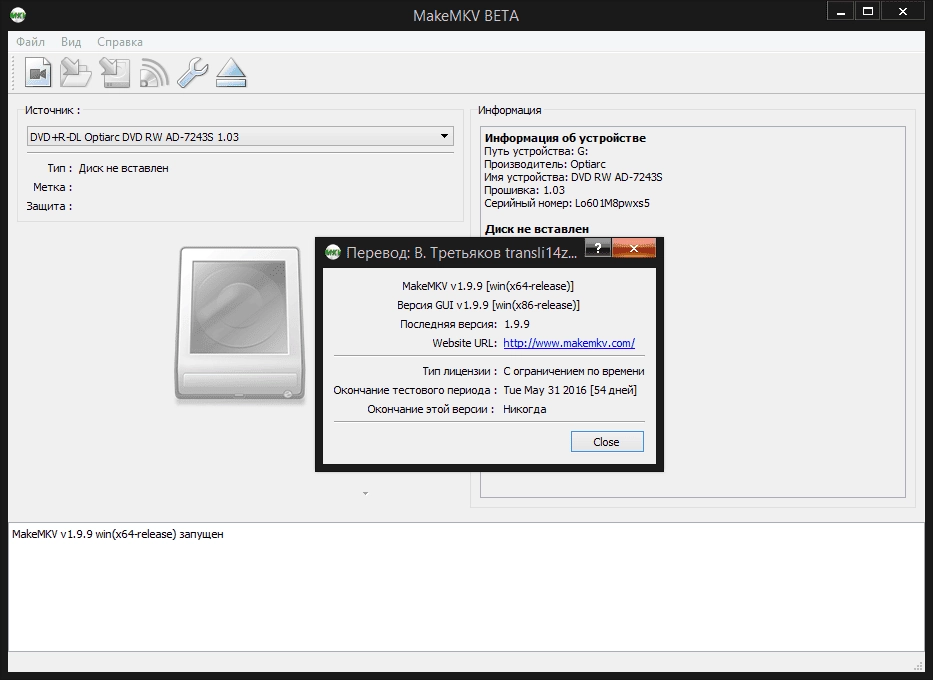The width and height of the screenshot is (933, 680).
Task: Open the makemkv.com website link
Action: click(x=569, y=343)
